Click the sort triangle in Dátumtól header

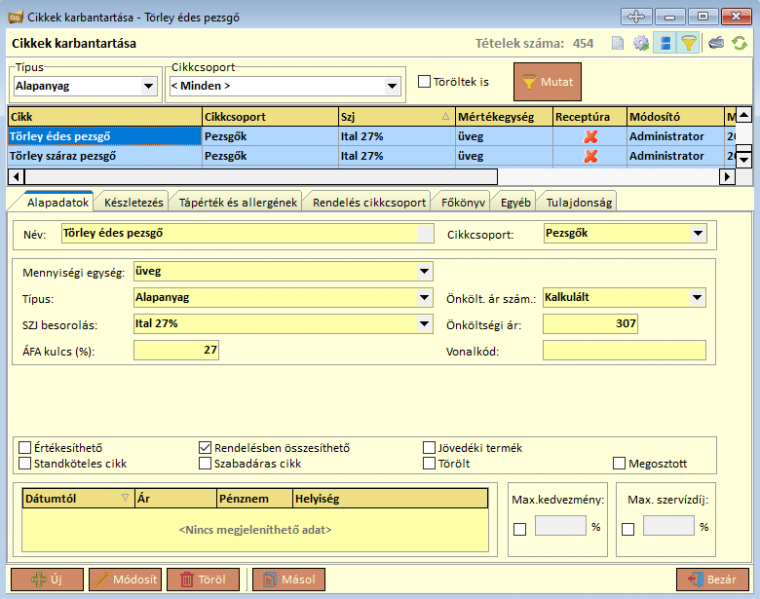pos(125,498)
